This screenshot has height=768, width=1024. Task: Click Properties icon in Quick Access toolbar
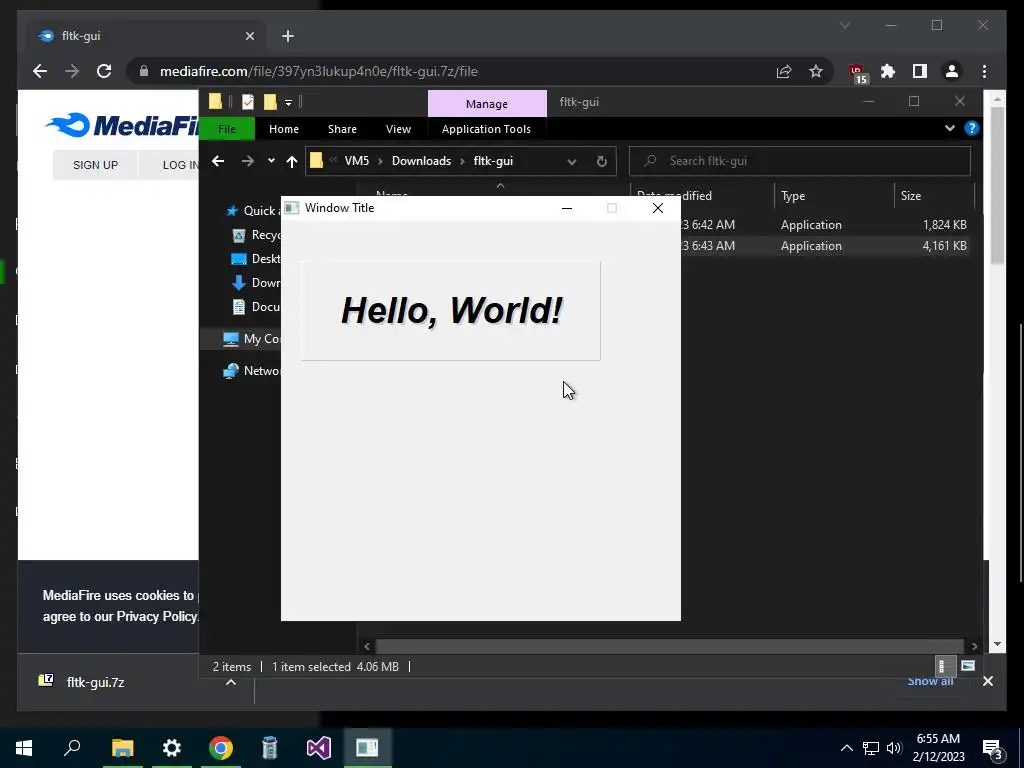tap(248, 102)
